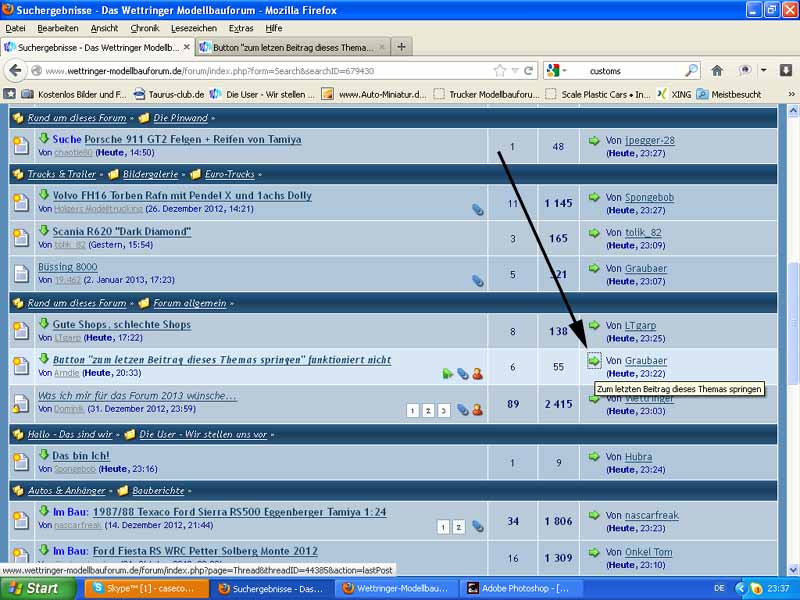The image size is (800, 600).
Task: Open the Chronik menu
Action: tap(145, 28)
